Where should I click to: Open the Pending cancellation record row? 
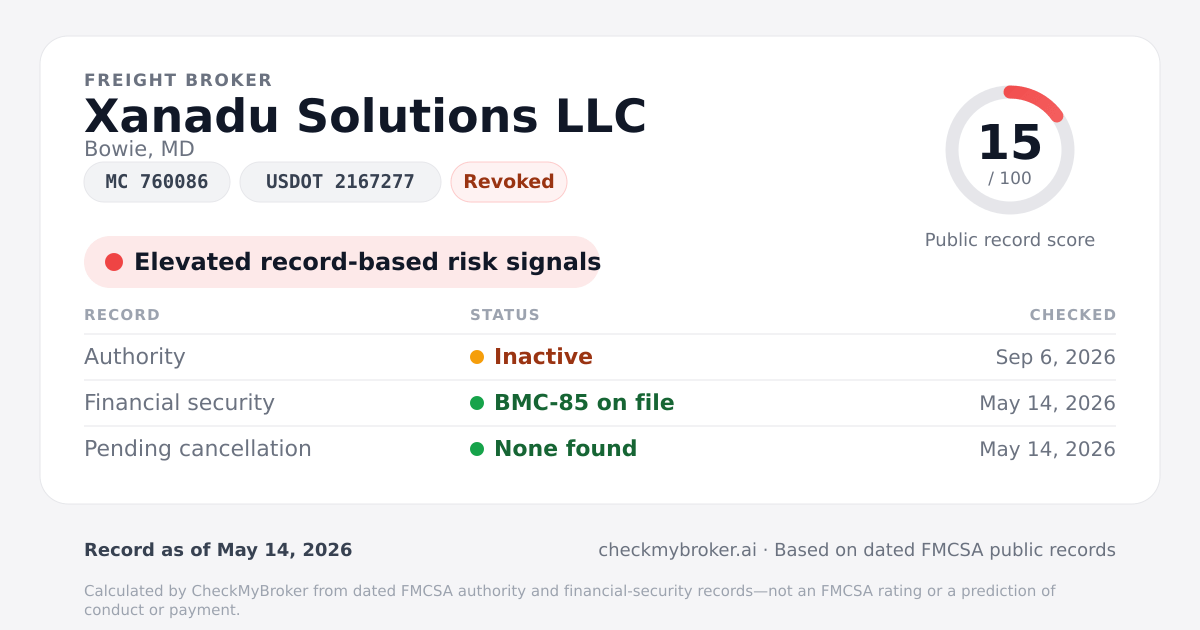pos(600,449)
